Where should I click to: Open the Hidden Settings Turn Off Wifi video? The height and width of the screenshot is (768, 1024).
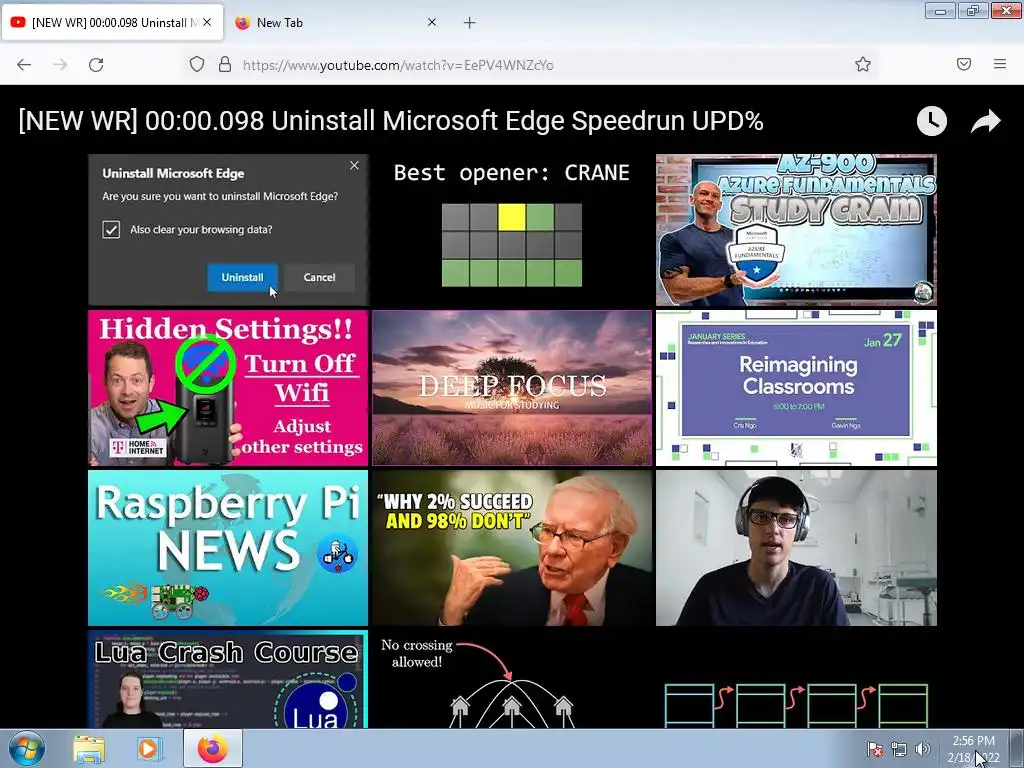tap(228, 388)
